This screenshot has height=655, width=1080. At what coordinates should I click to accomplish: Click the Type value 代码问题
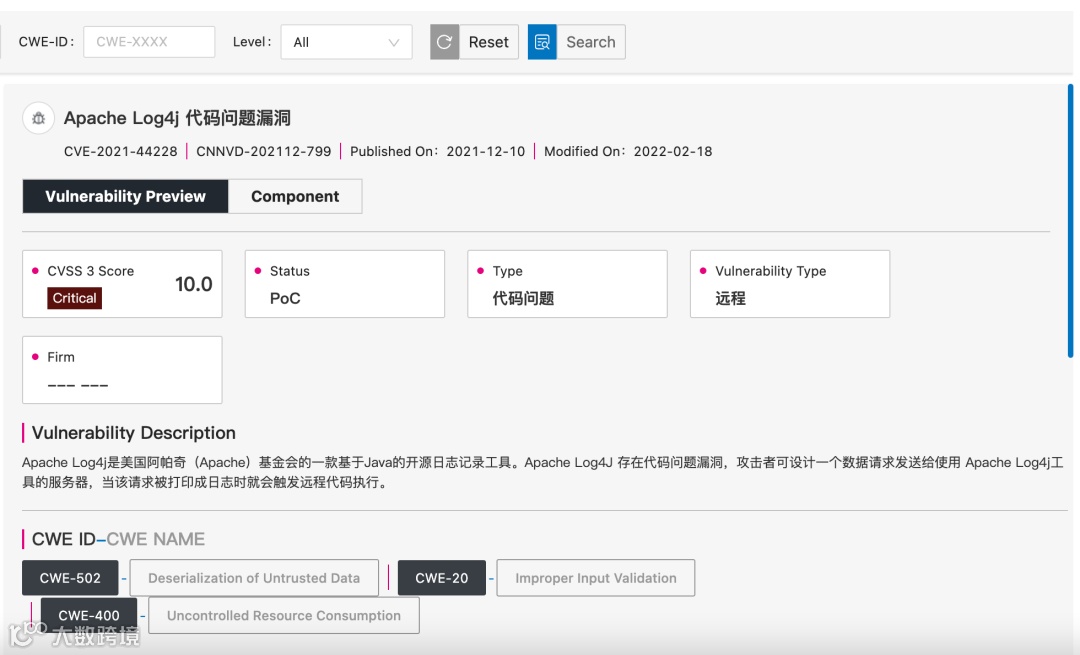[x=523, y=298]
